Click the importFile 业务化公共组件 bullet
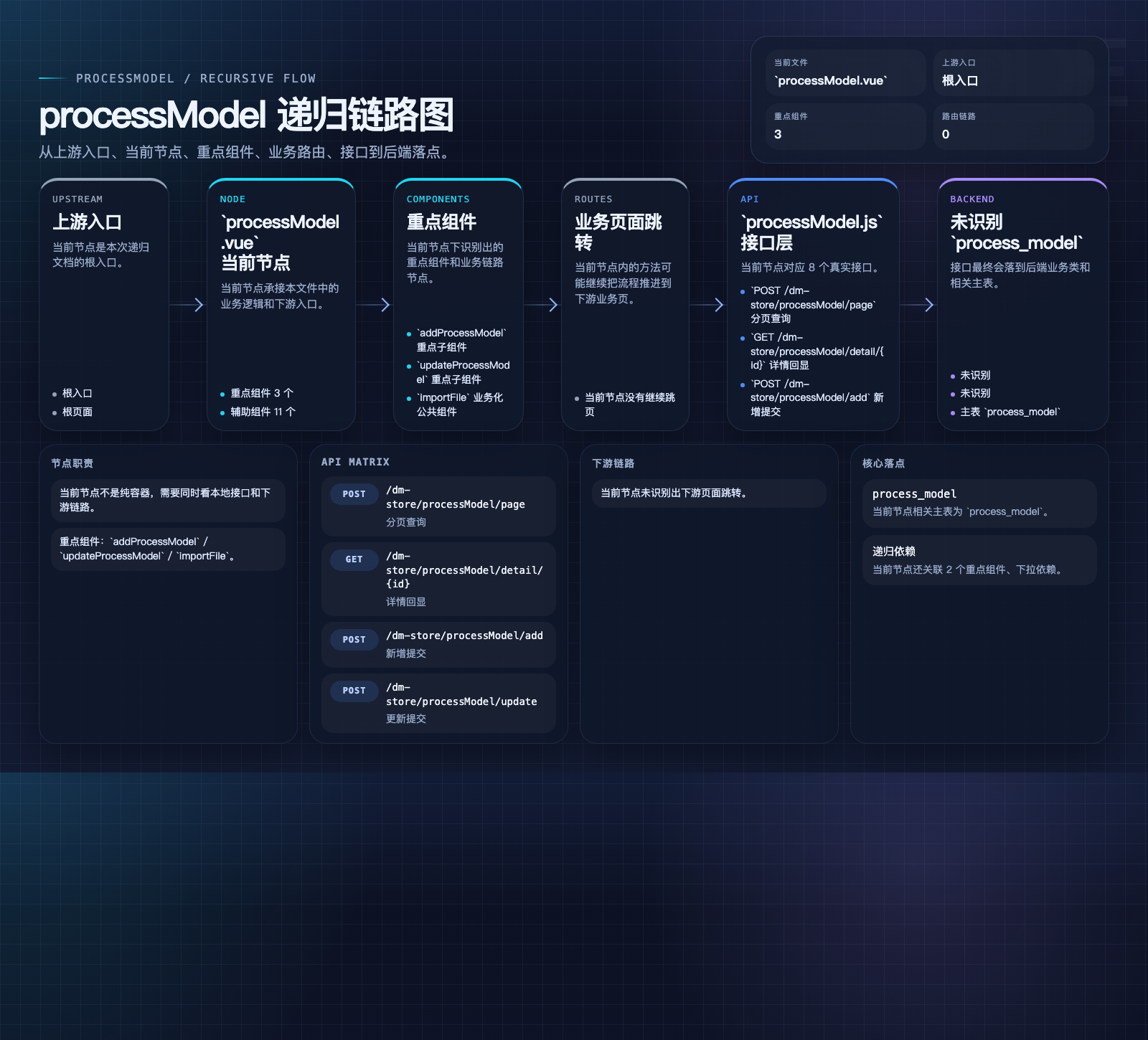This screenshot has height=1040, width=1148. [x=459, y=405]
